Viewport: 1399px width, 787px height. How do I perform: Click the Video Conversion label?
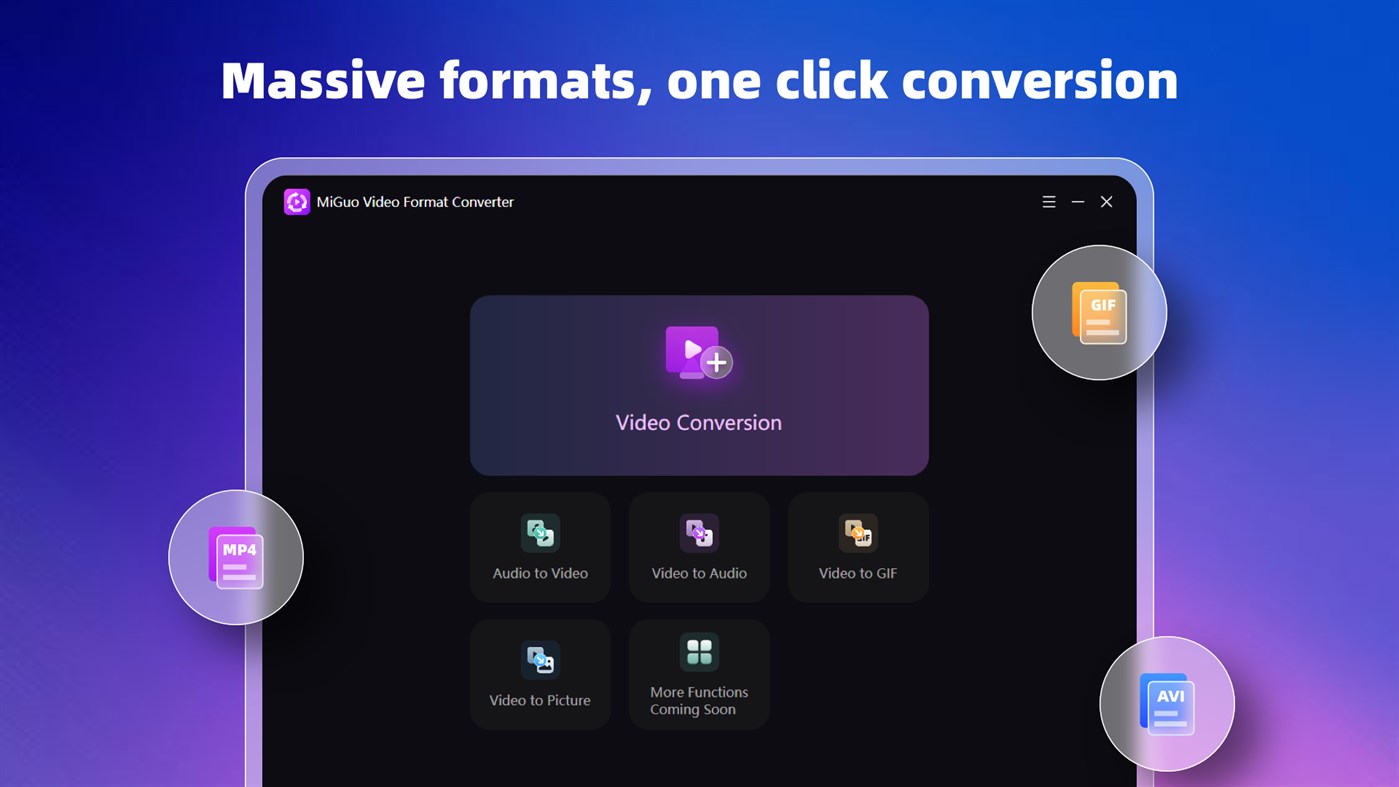point(699,422)
